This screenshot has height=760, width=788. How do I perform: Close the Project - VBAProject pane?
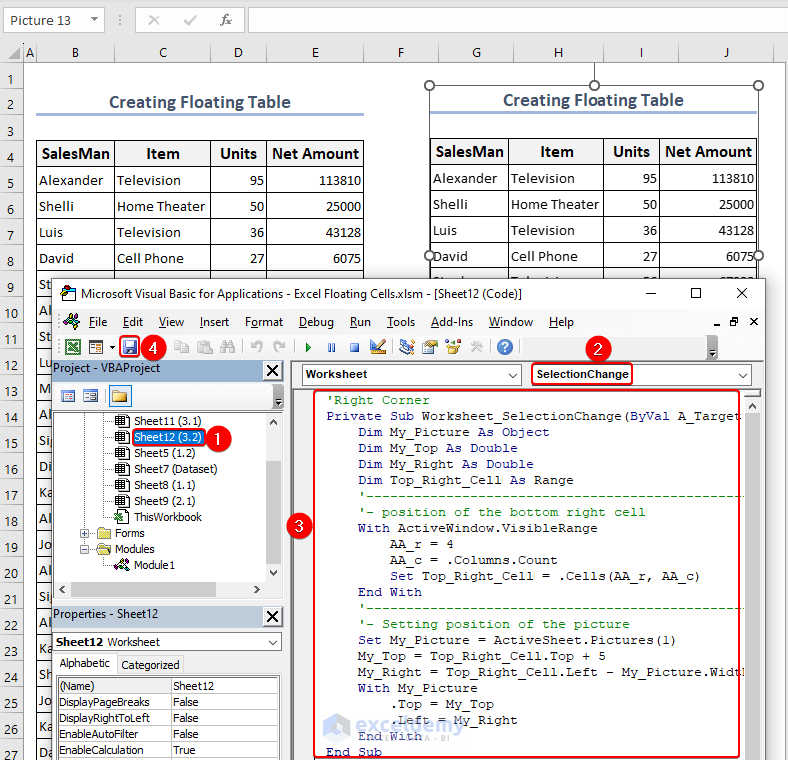[272, 370]
